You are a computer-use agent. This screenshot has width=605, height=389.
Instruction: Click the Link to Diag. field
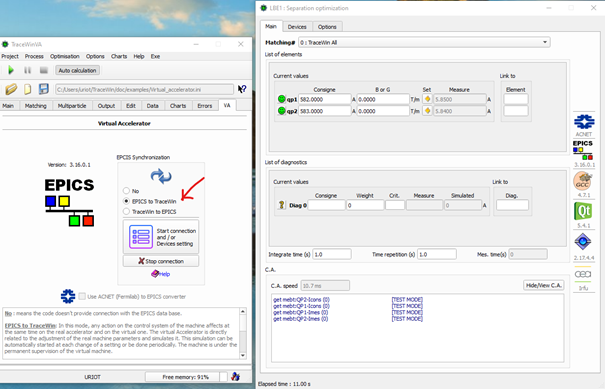coord(512,205)
